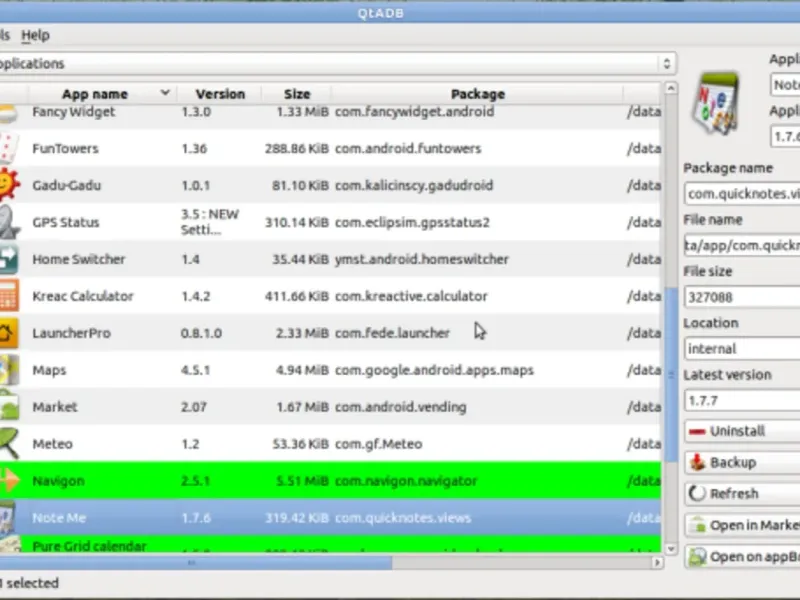Click the Pure Grid calendar icon

(x=10, y=545)
